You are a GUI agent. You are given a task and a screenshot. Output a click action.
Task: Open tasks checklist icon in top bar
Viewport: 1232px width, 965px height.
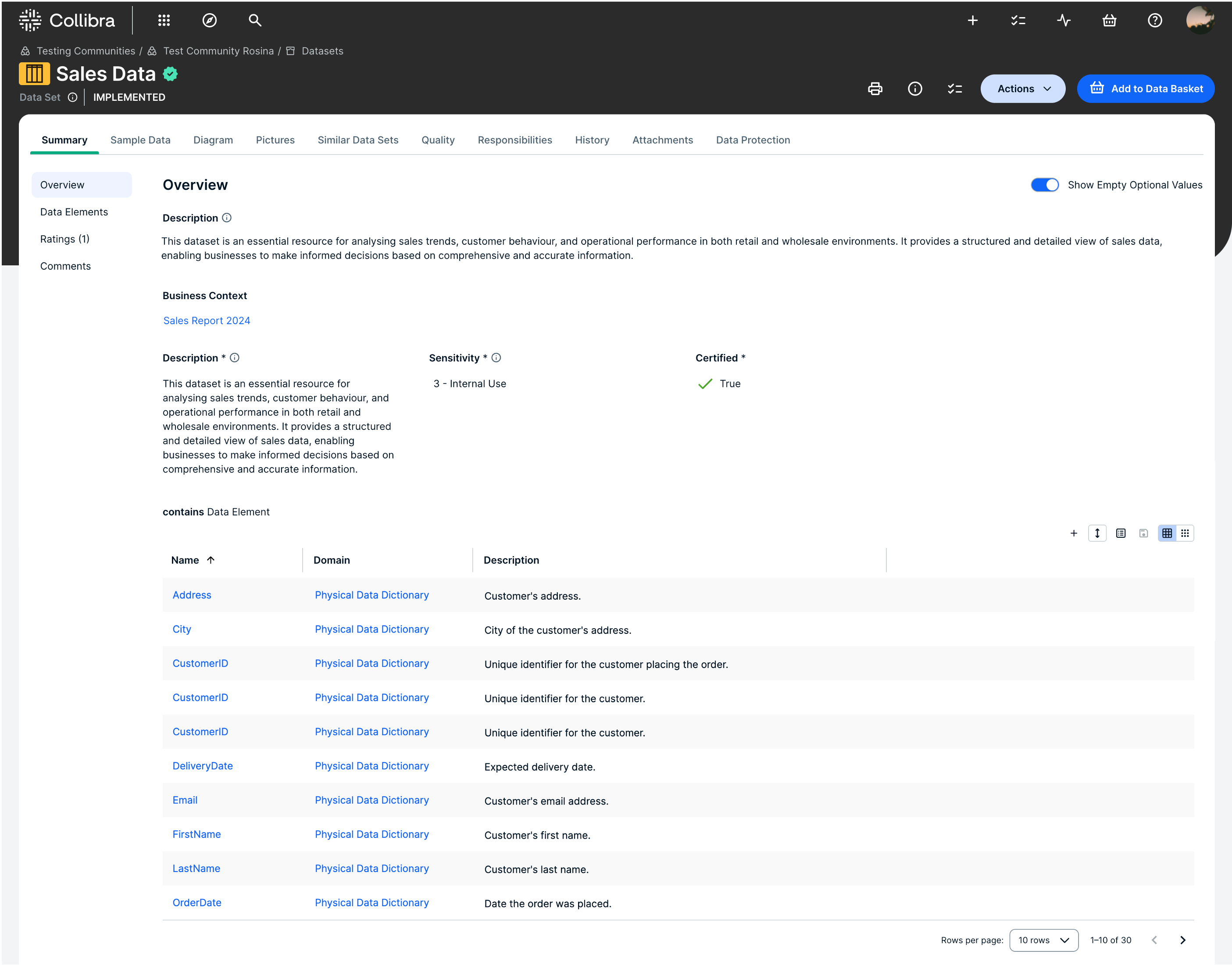coord(1018,20)
